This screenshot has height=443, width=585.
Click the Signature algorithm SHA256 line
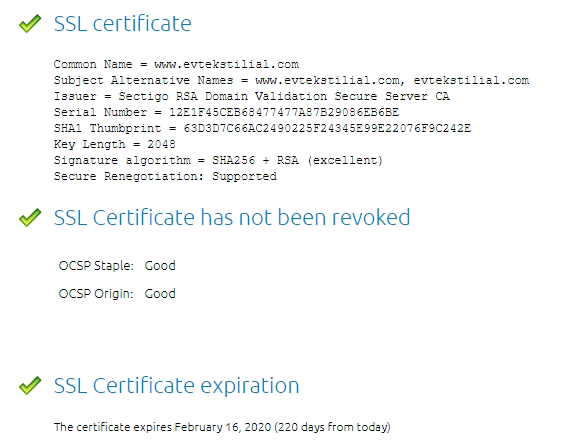coord(218,160)
